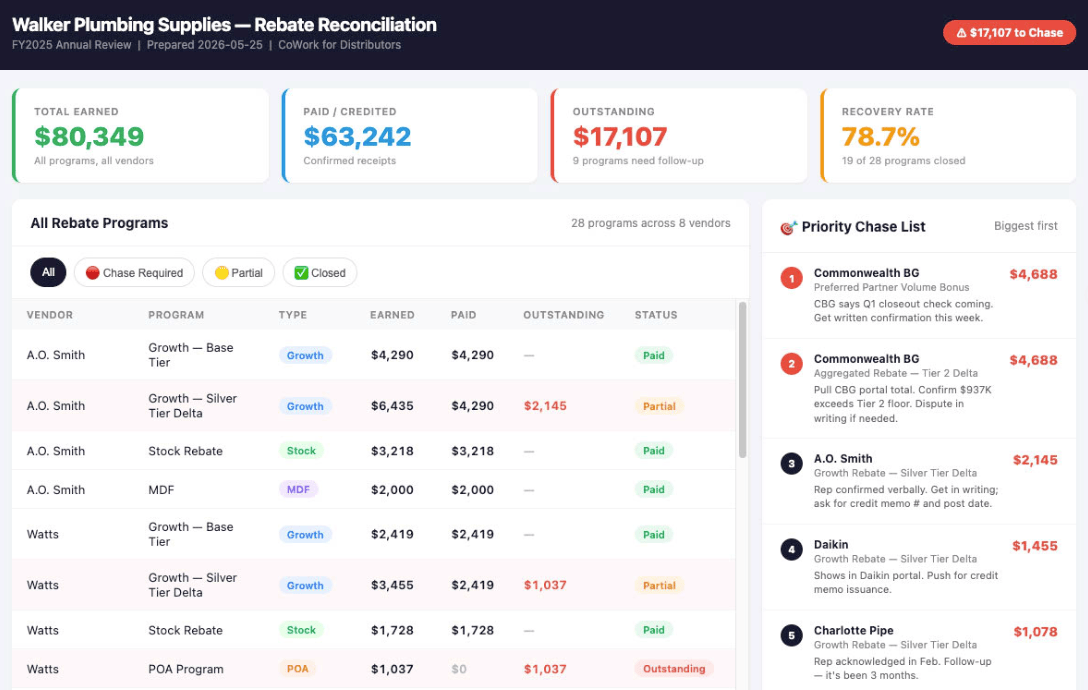The image size is (1088, 690).
Task: Click the POA tag in Watts POA Program row
Action: 298,668
